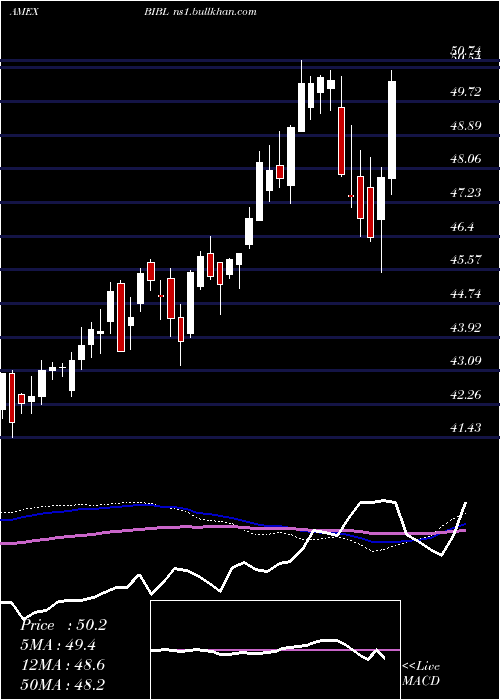Select the 44.74 price axis label
500x700 pixels.
click(x=466, y=294)
